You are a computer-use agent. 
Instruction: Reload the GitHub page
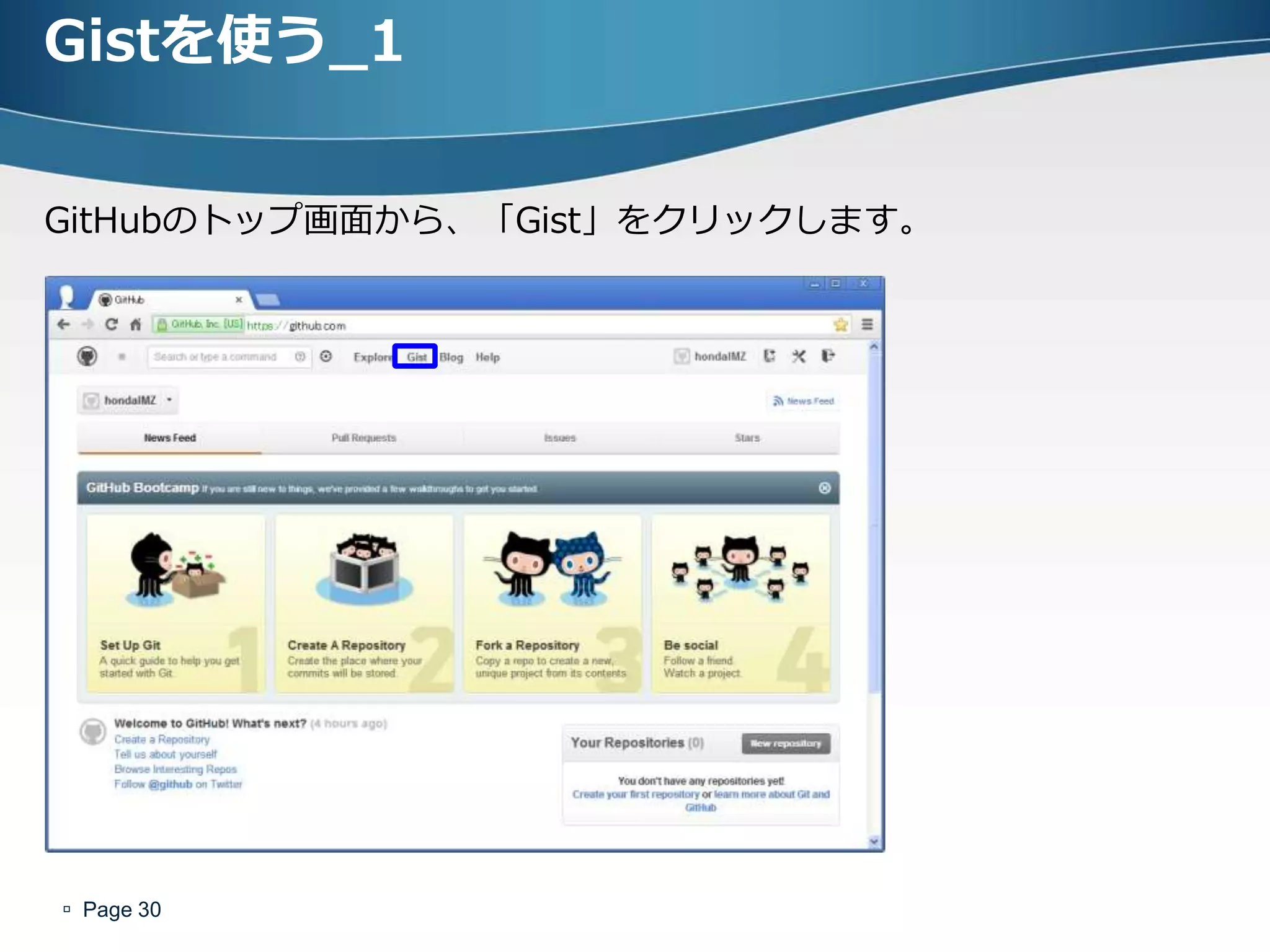coord(112,325)
